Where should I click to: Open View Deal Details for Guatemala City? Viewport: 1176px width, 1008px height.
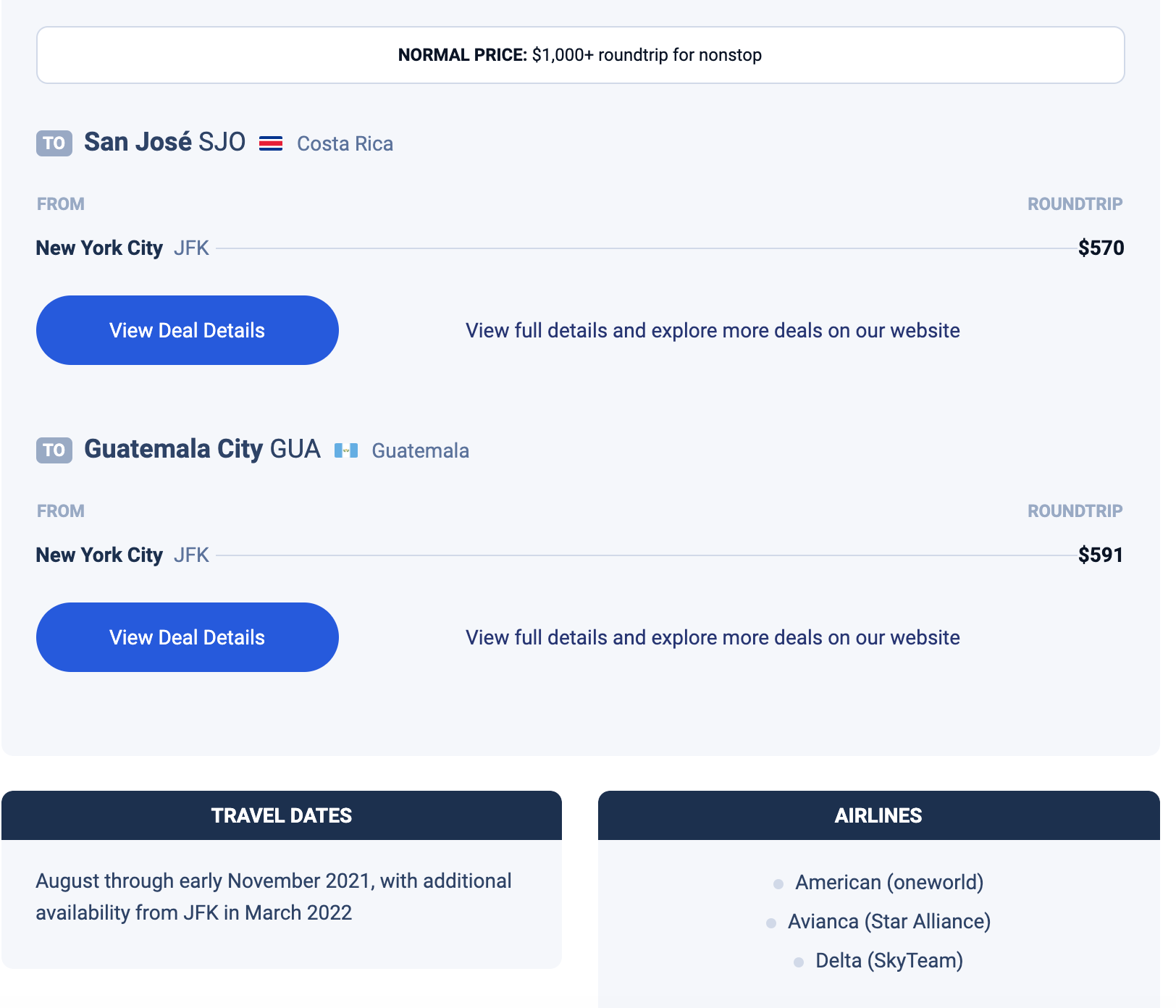tap(188, 637)
